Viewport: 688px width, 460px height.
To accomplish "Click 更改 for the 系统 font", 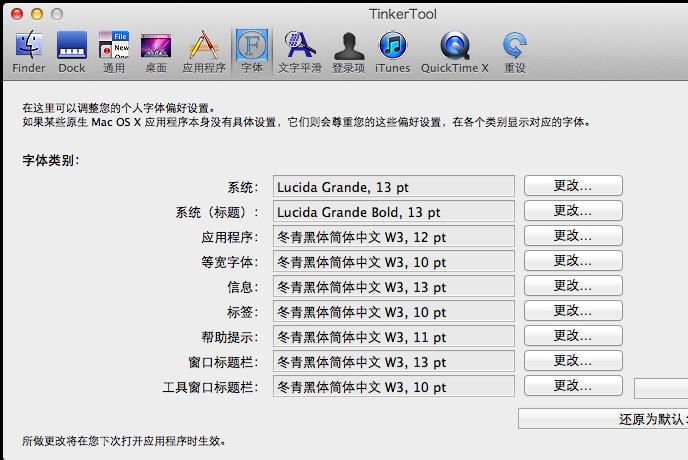I will [573, 186].
